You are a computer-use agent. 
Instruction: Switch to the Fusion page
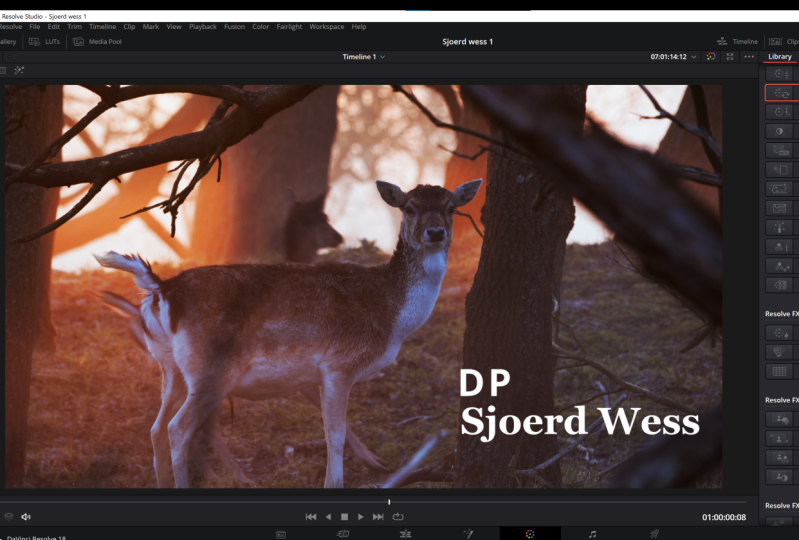[468, 534]
